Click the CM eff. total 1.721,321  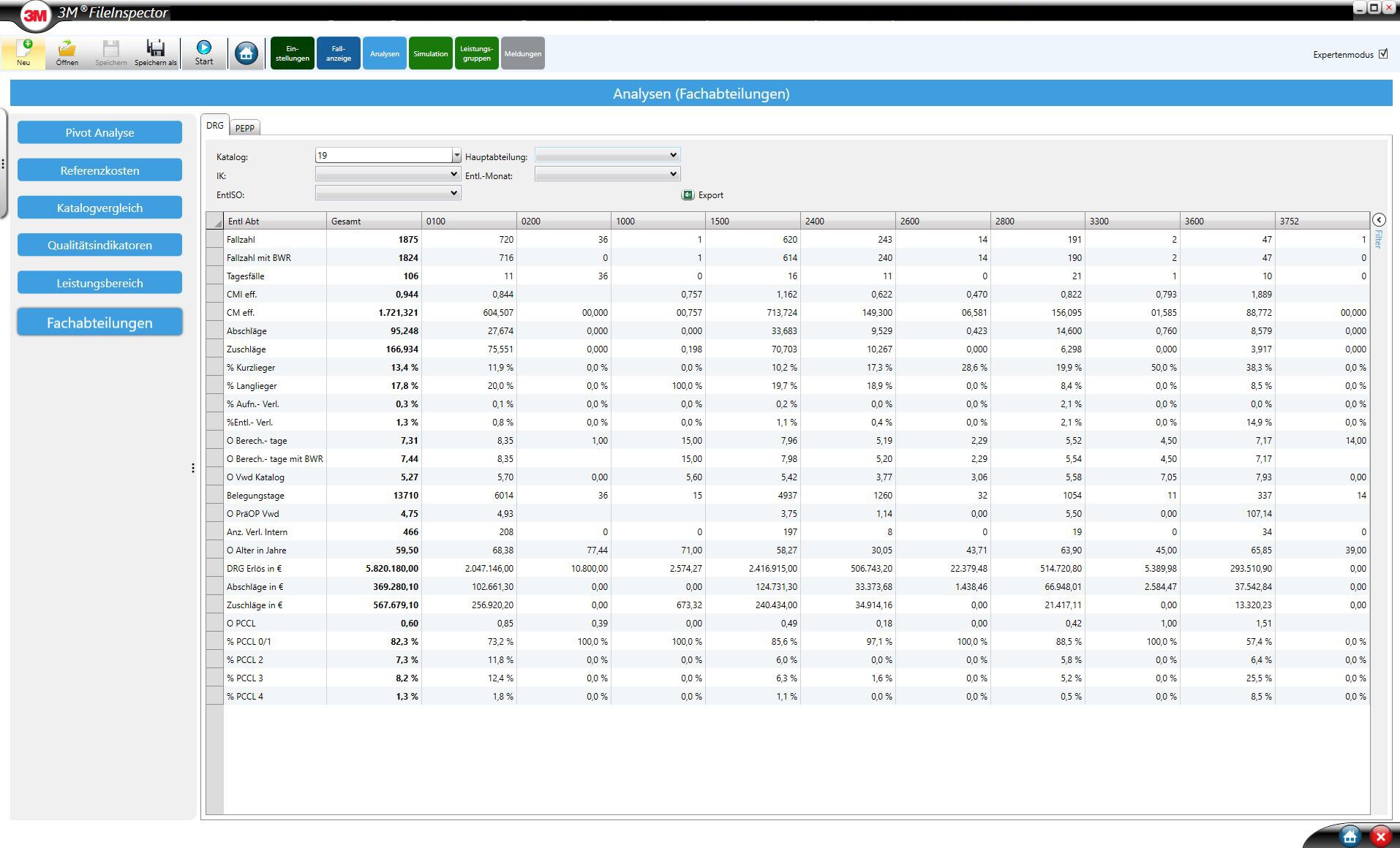[x=398, y=312]
